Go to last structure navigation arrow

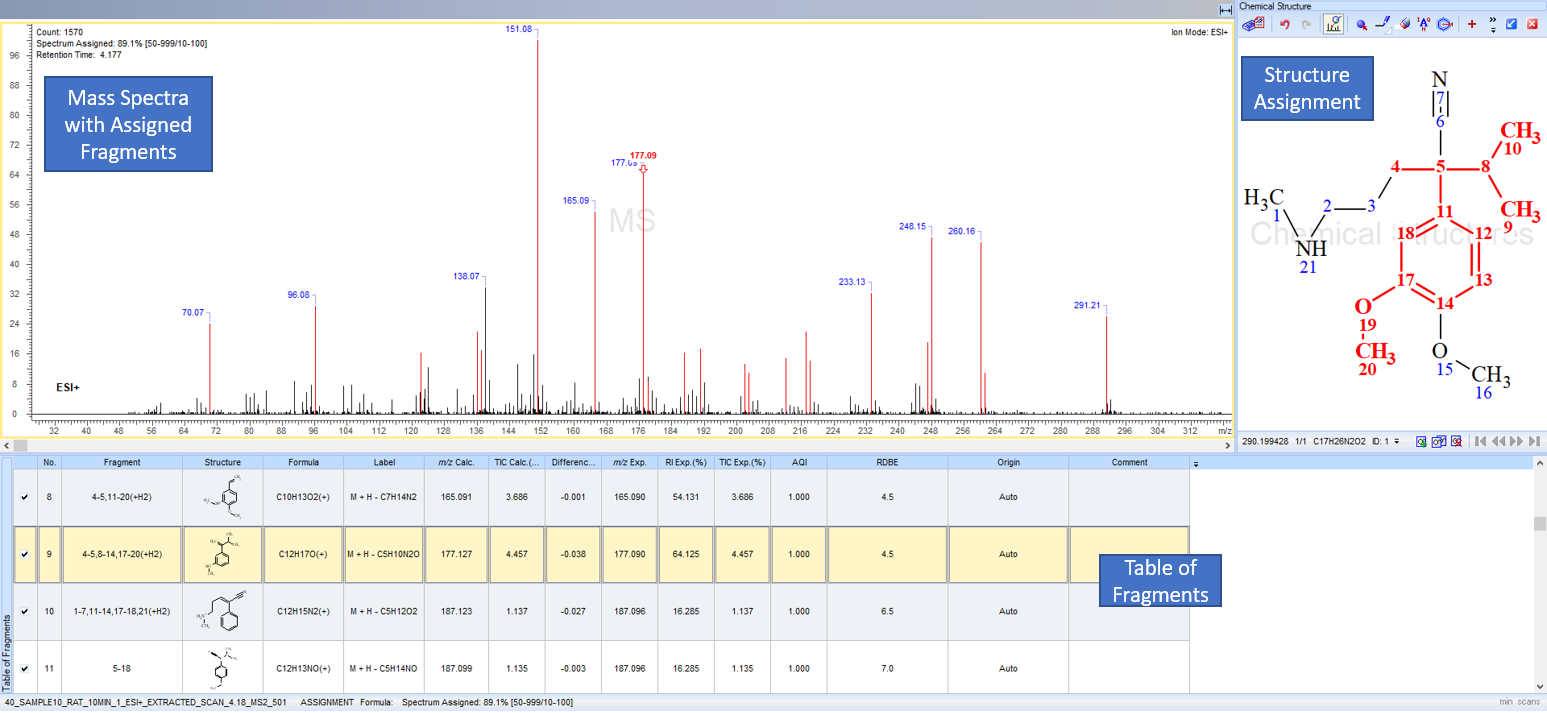pos(1535,441)
